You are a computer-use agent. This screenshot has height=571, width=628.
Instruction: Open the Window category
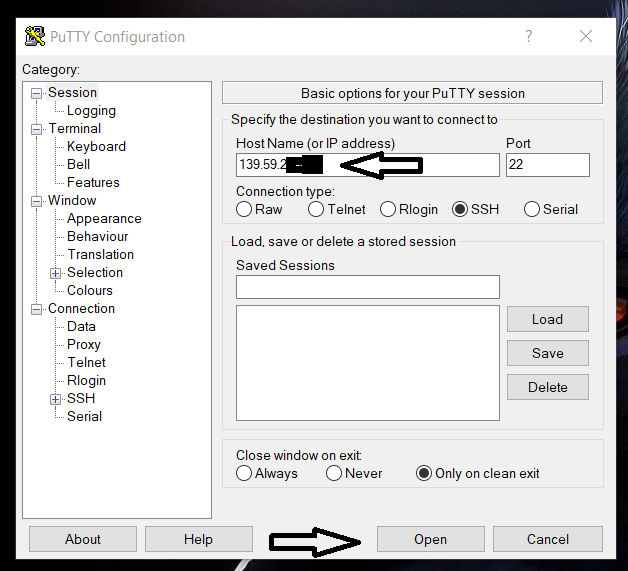72,200
